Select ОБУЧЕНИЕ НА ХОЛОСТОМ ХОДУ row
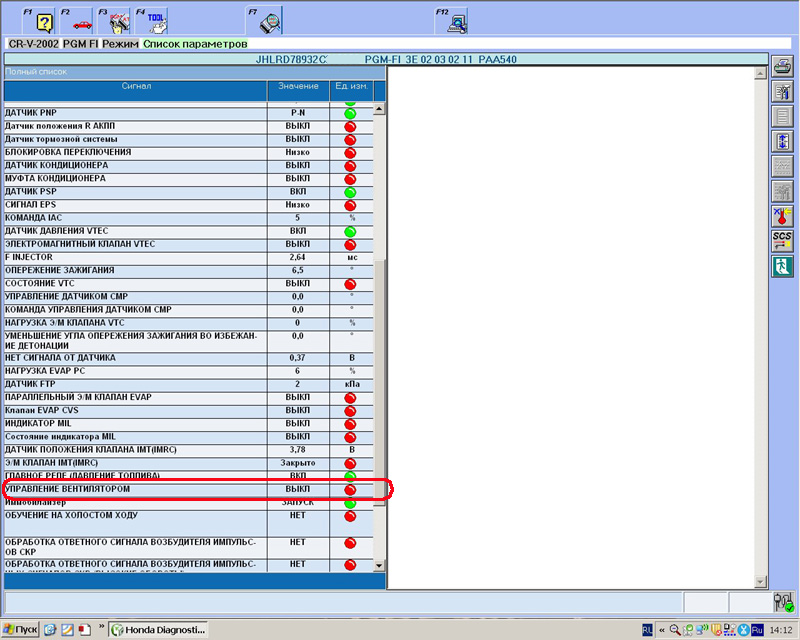Viewport: 800px width, 640px height. click(189, 523)
